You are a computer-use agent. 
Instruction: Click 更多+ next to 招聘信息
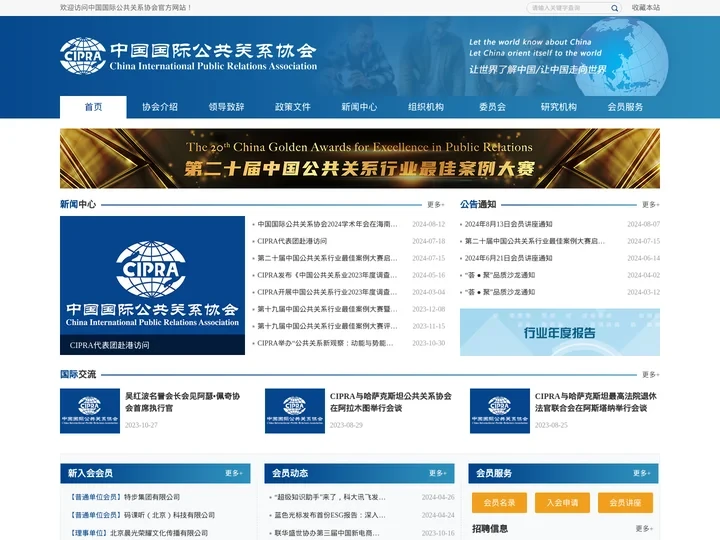pyautogui.click(x=644, y=529)
